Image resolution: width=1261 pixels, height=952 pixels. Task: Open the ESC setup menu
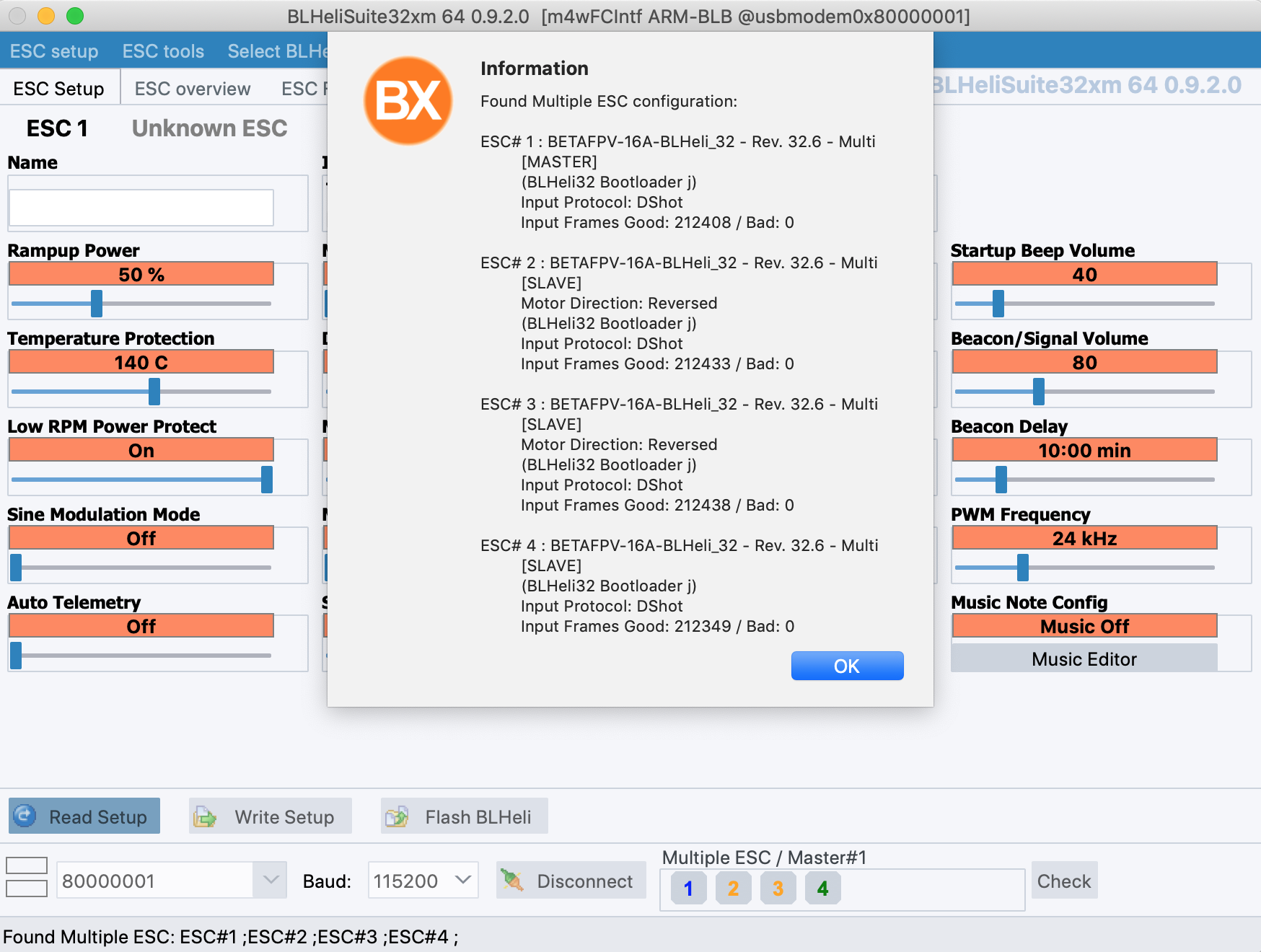click(x=54, y=51)
